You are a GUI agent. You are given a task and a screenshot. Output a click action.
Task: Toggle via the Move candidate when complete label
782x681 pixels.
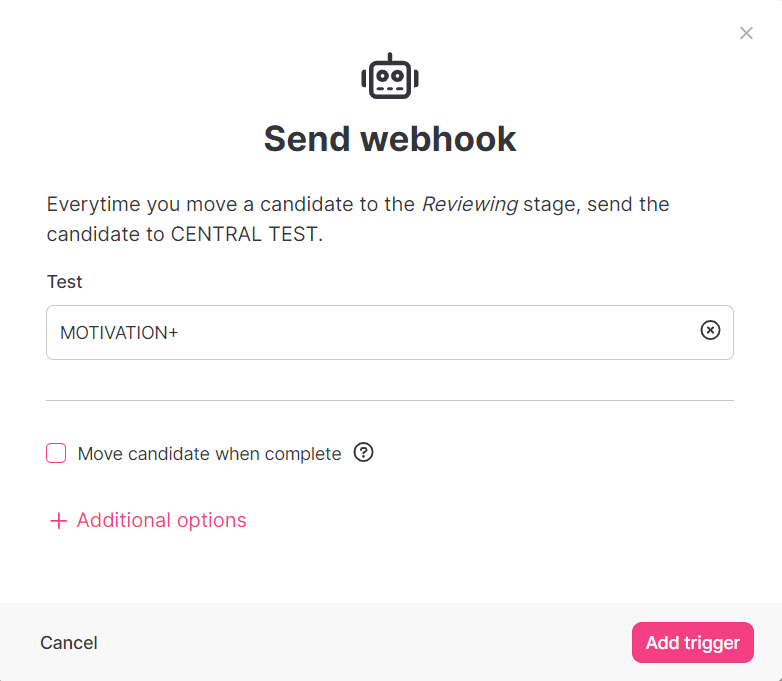[x=209, y=454]
